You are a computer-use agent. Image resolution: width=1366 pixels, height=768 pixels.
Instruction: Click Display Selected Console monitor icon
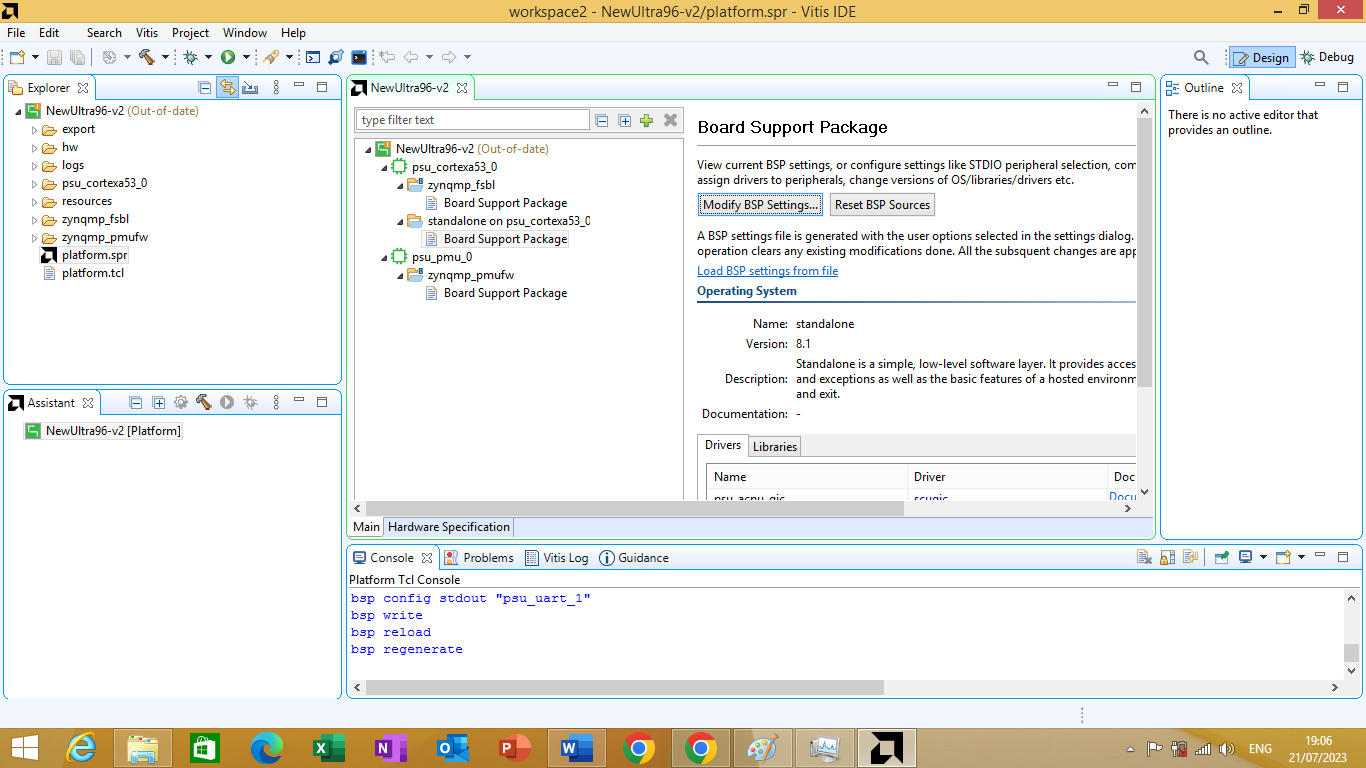pyautogui.click(x=1246, y=558)
